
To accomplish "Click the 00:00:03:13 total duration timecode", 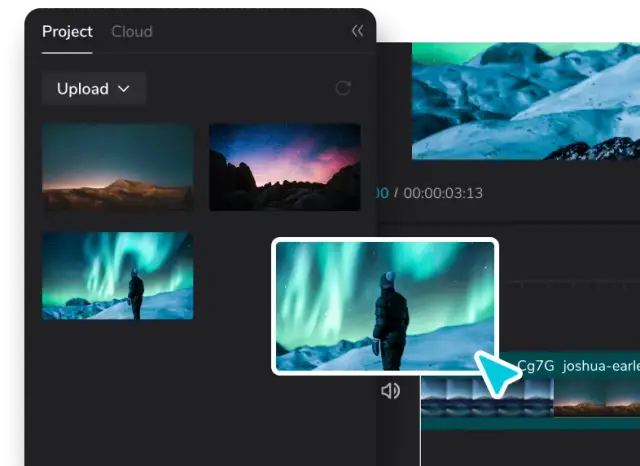I will [x=443, y=193].
